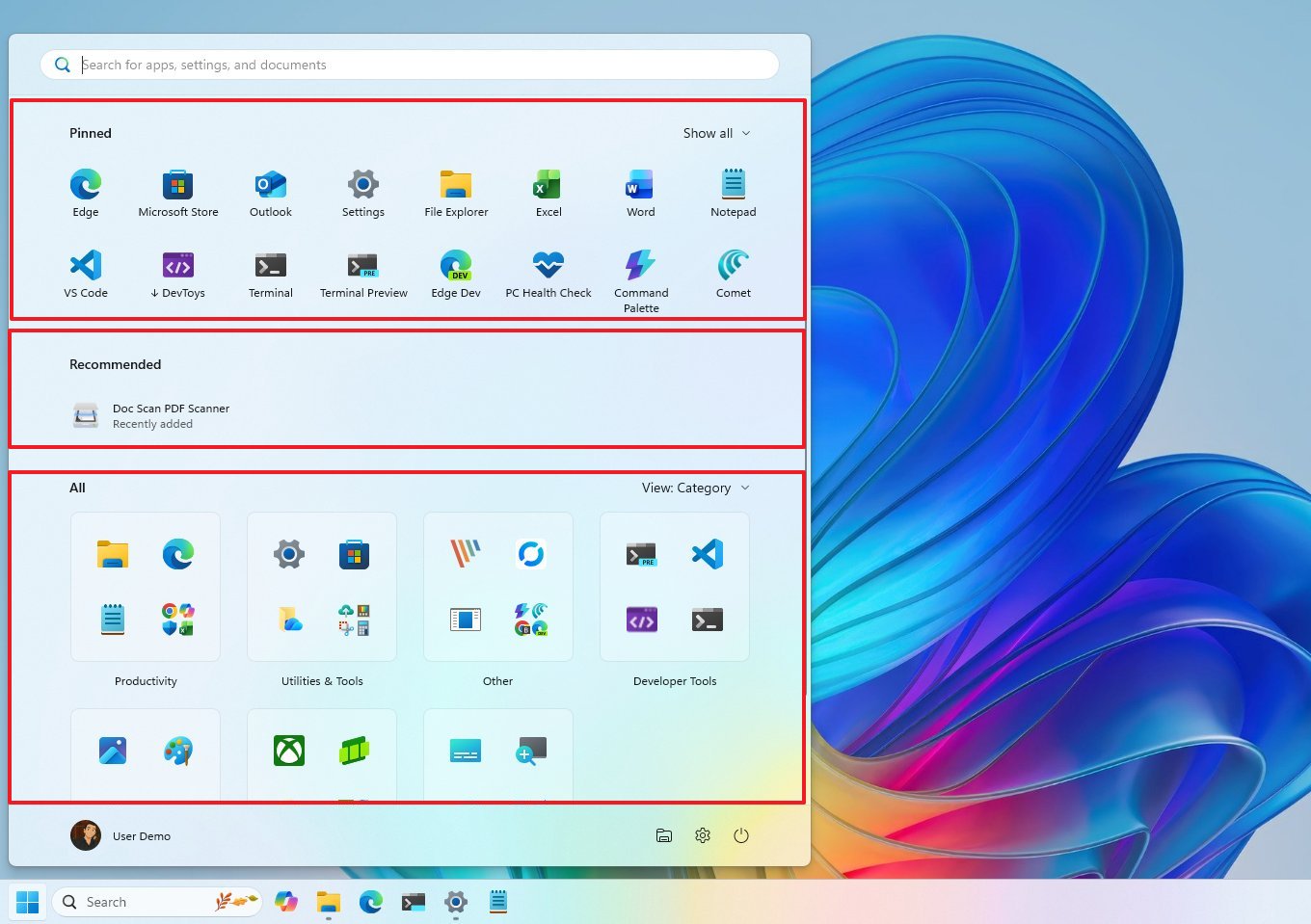Screen dimensions: 1311x924
Task: Open Notepad
Action: (x=733, y=191)
